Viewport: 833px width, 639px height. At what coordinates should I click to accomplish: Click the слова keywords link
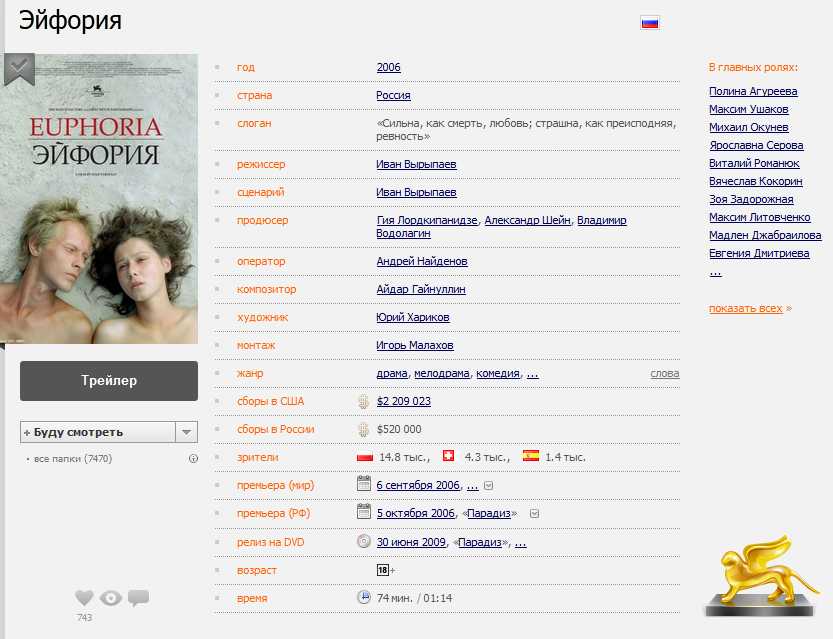[x=665, y=373]
